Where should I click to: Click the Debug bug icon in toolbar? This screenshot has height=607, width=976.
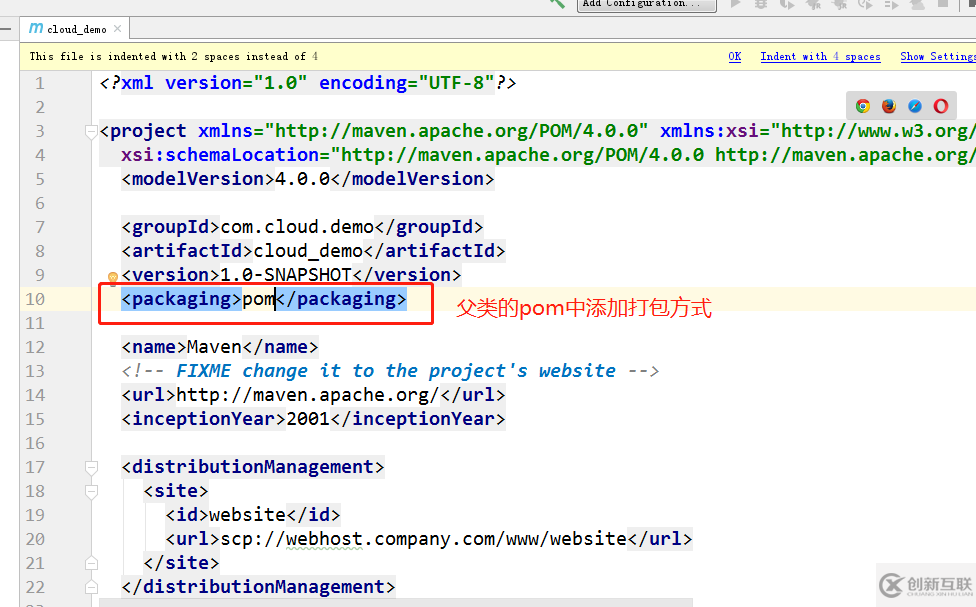(761, 3)
